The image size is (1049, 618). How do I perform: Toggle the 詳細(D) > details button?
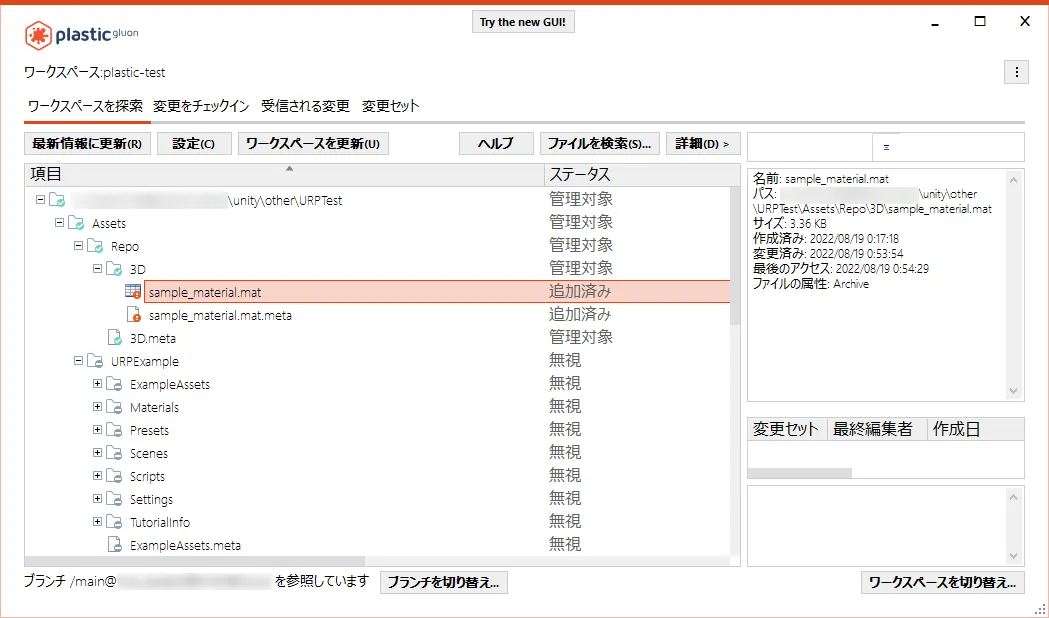tap(703, 144)
